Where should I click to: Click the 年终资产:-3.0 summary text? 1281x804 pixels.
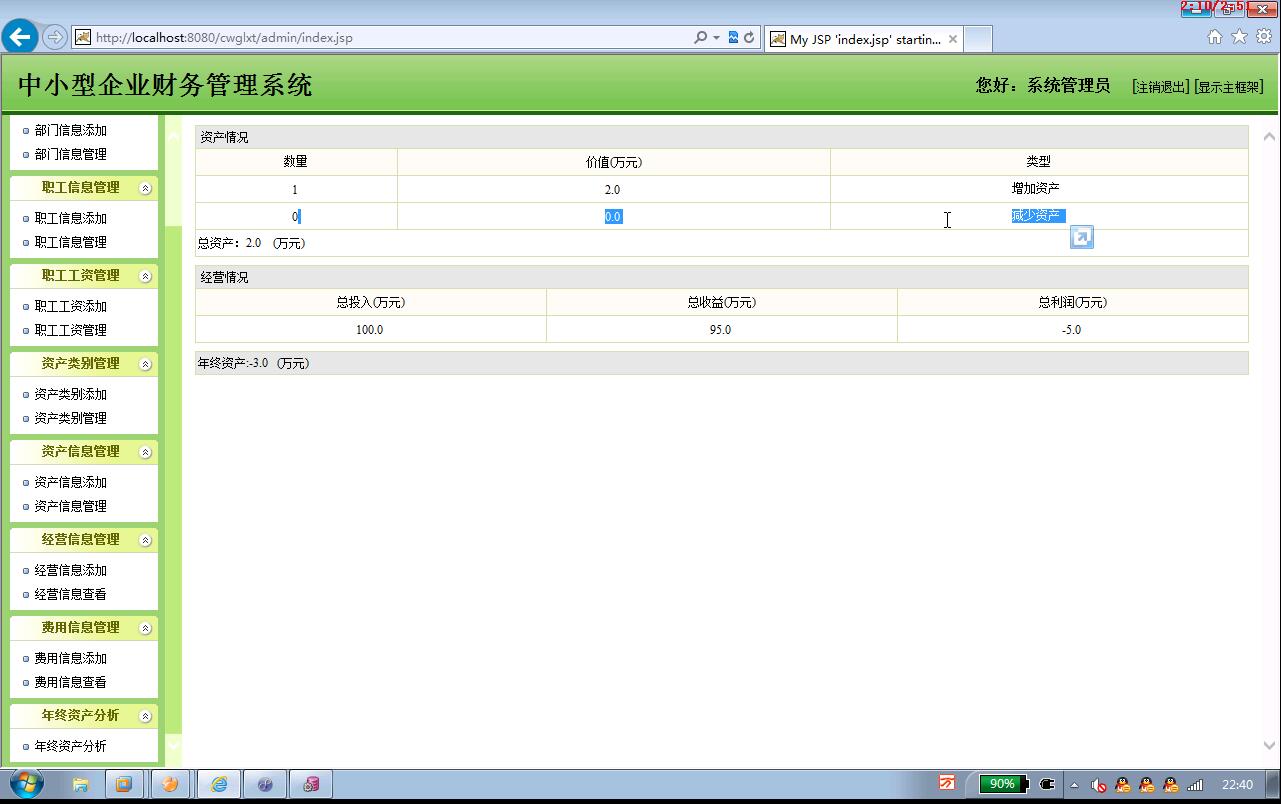click(253, 363)
